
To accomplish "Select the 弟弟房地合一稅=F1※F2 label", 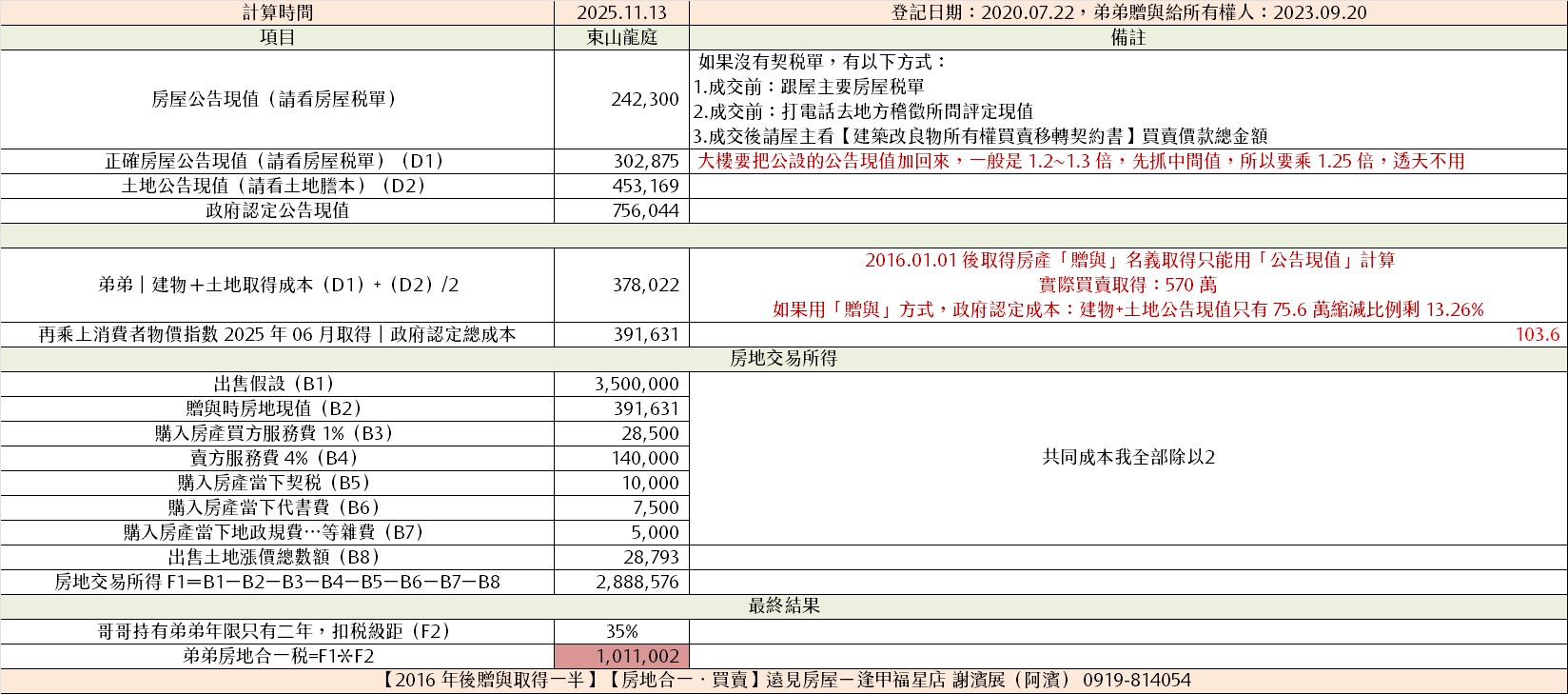I will [x=277, y=656].
